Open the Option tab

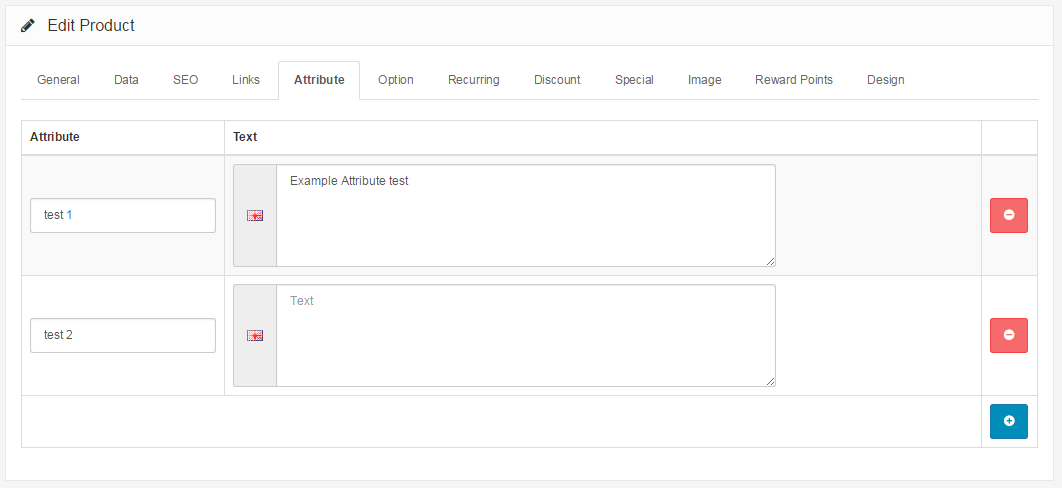[x=396, y=80]
